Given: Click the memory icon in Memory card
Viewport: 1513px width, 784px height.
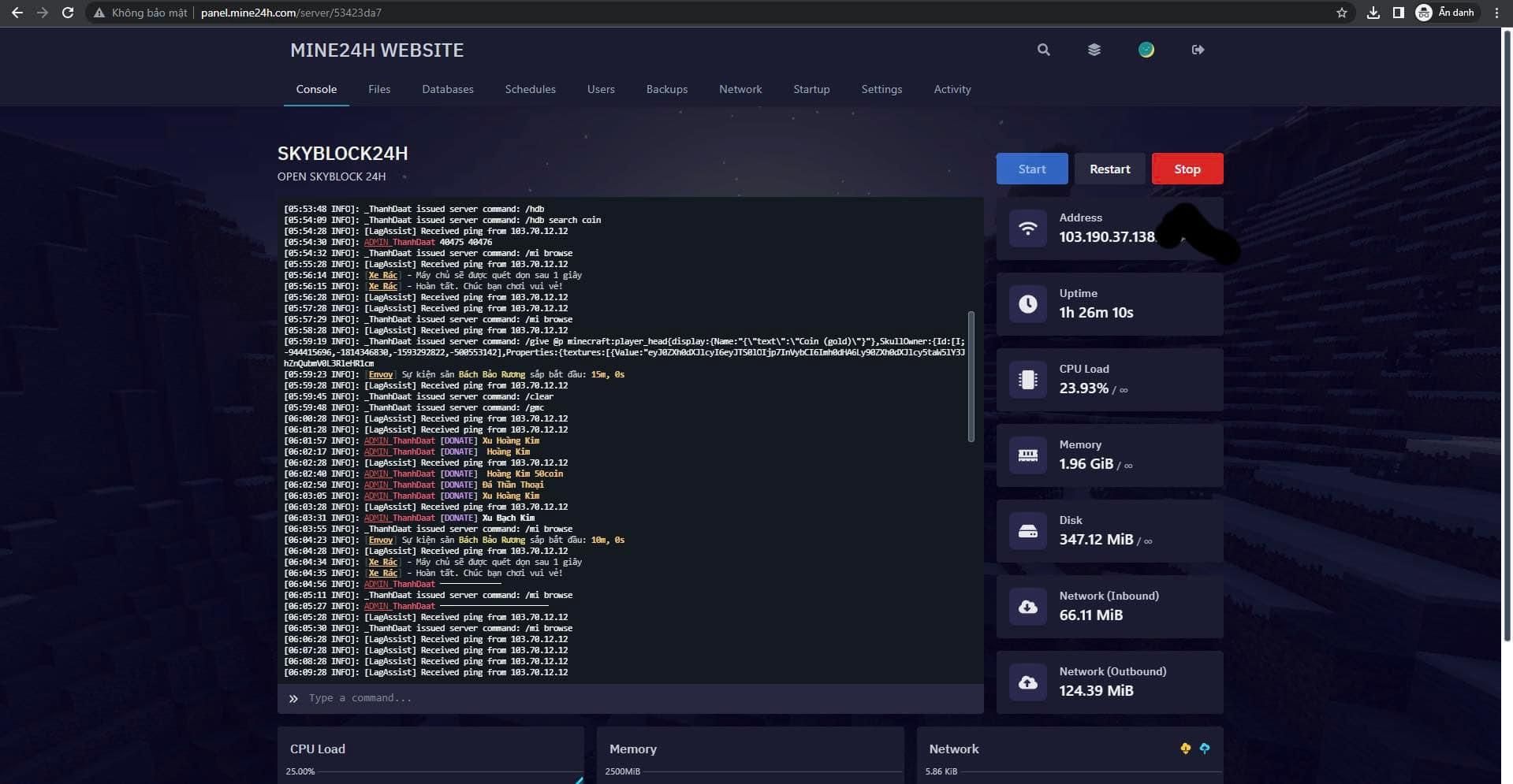Looking at the screenshot, I should [x=1028, y=455].
